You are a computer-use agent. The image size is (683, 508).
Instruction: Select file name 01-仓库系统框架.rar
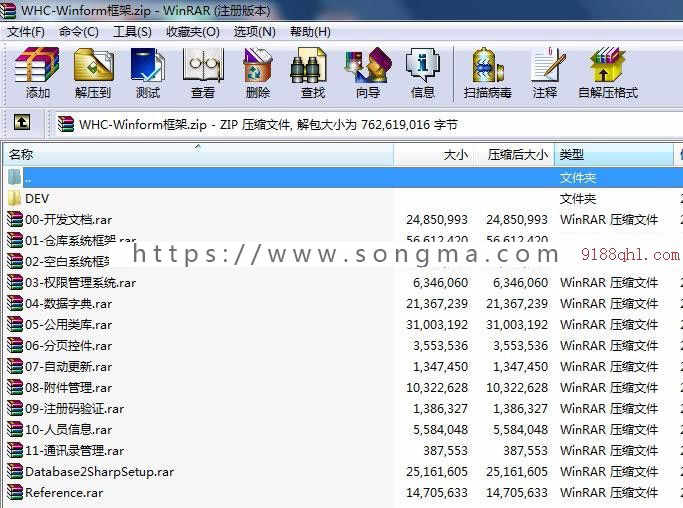(x=81, y=240)
